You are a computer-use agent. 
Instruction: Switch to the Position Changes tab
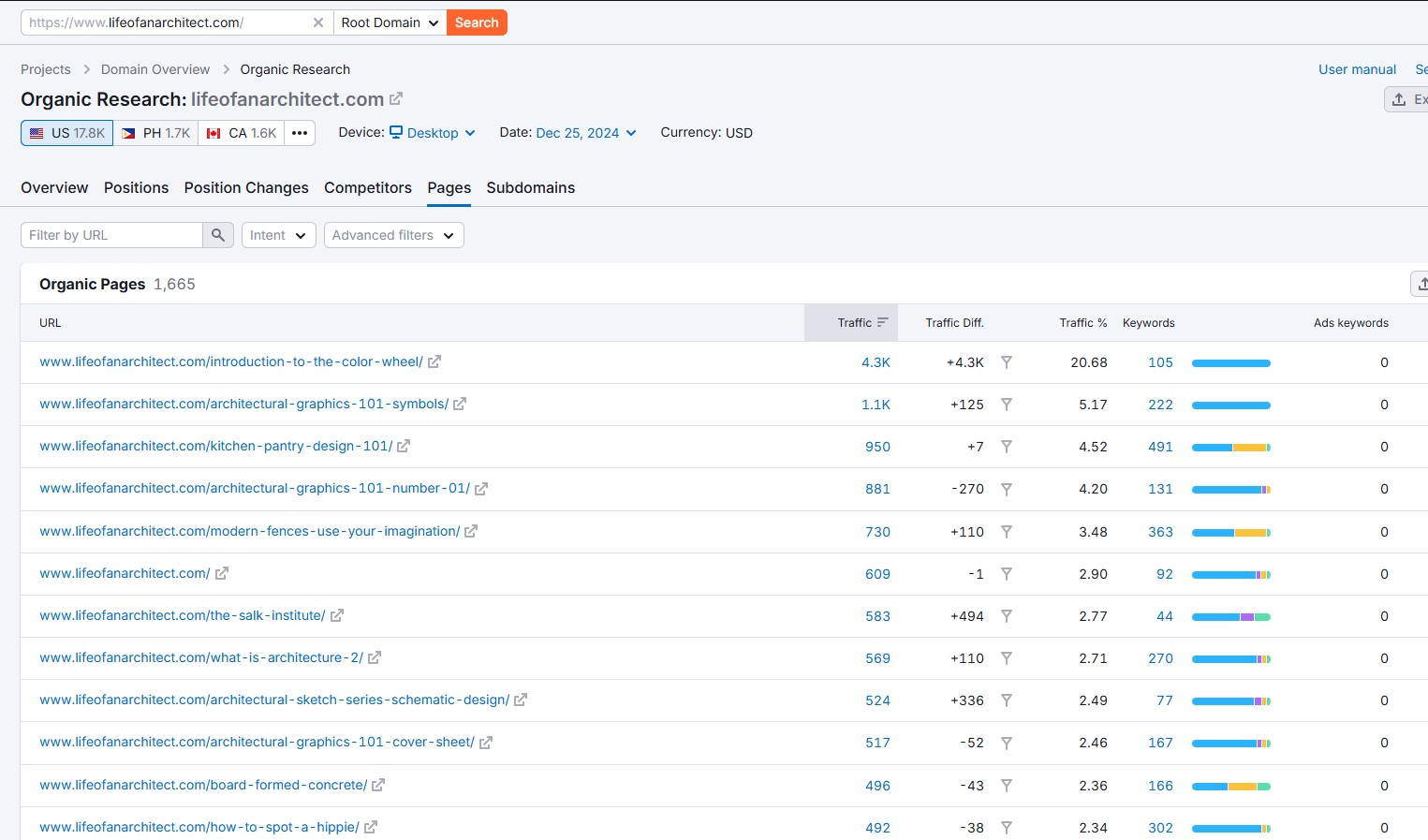click(246, 187)
